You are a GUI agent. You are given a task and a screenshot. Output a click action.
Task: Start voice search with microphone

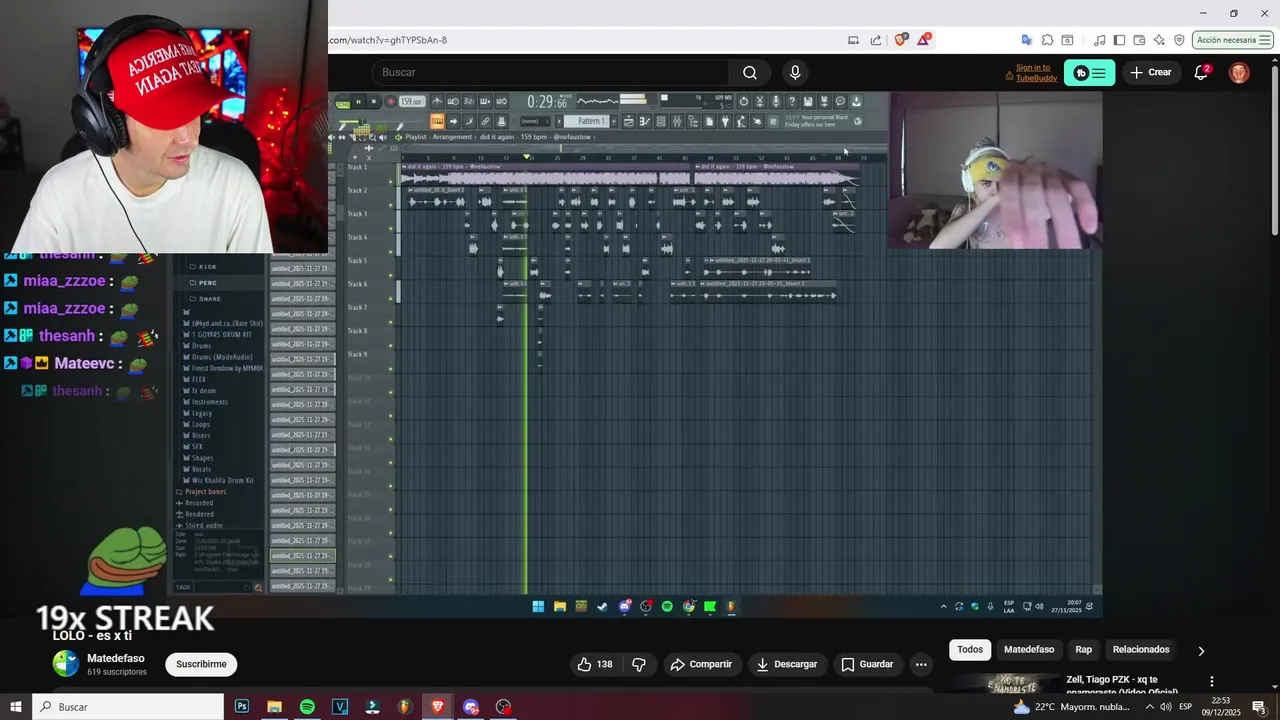click(x=795, y=72)
